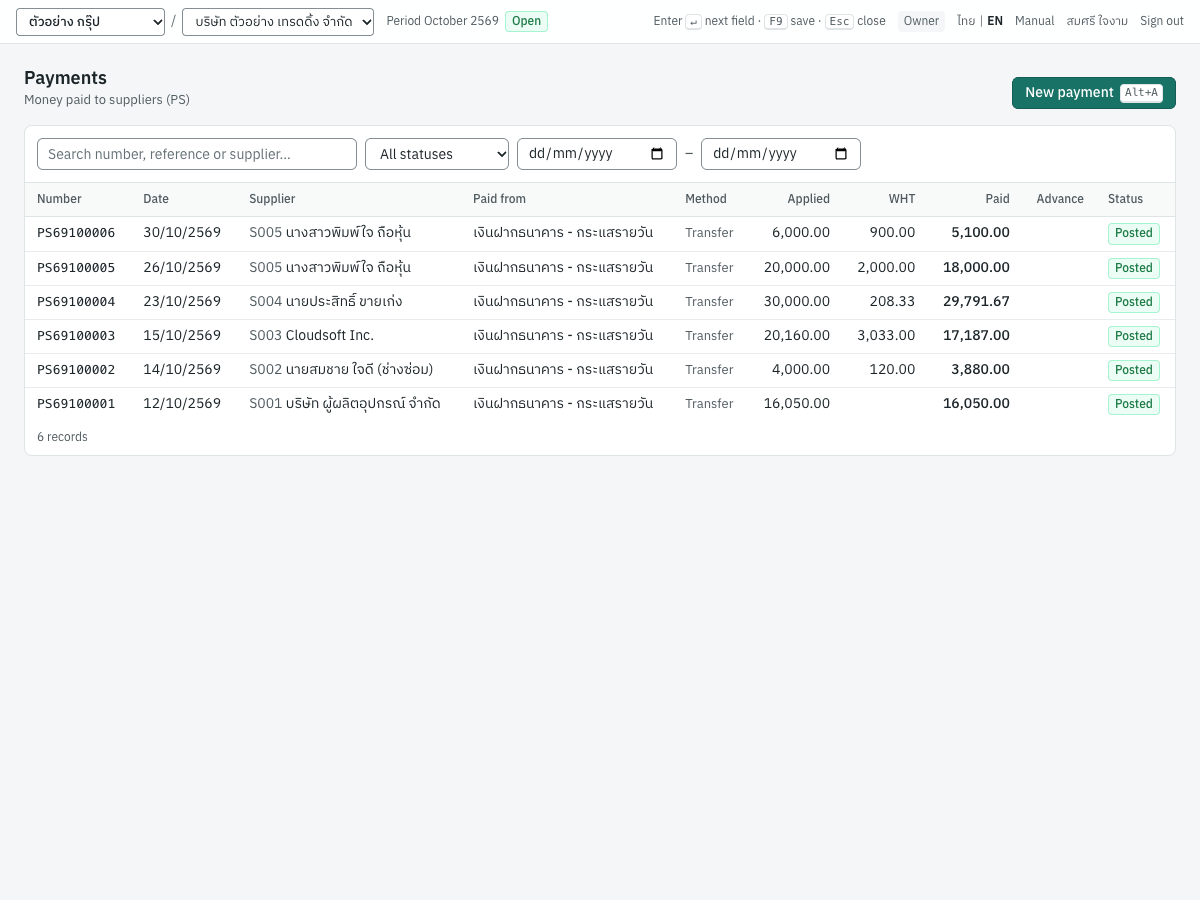Open payment PS69100005

click(x=76, y=267)
